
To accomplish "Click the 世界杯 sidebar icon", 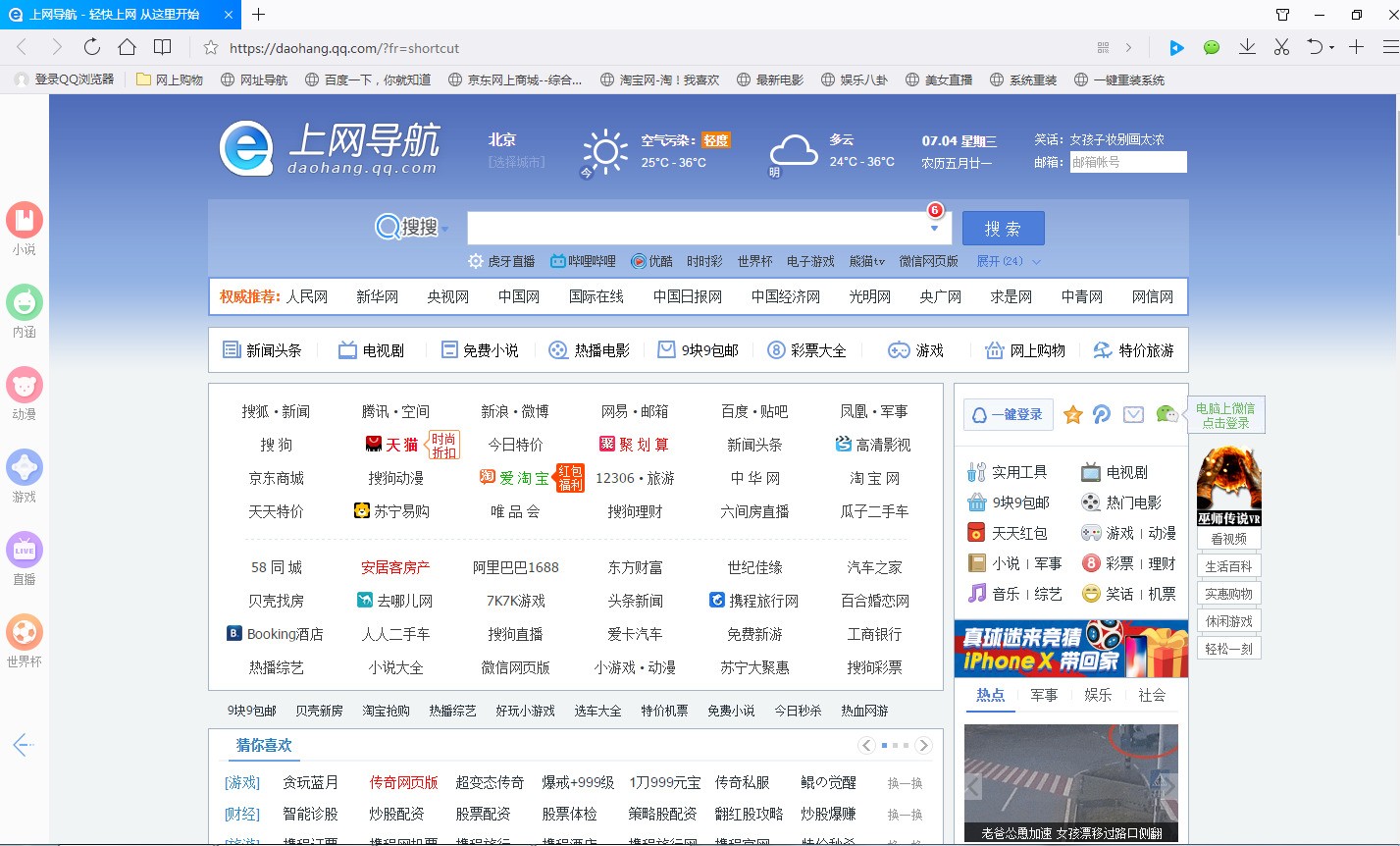I will tap(25, 633).
